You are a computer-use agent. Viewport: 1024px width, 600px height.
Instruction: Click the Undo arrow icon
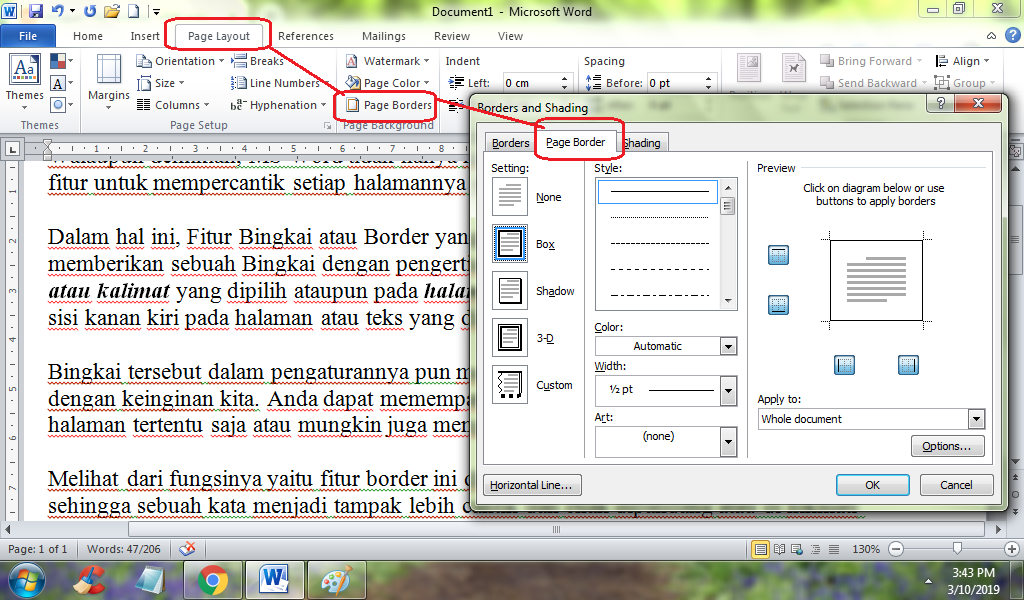click(57, 10)
